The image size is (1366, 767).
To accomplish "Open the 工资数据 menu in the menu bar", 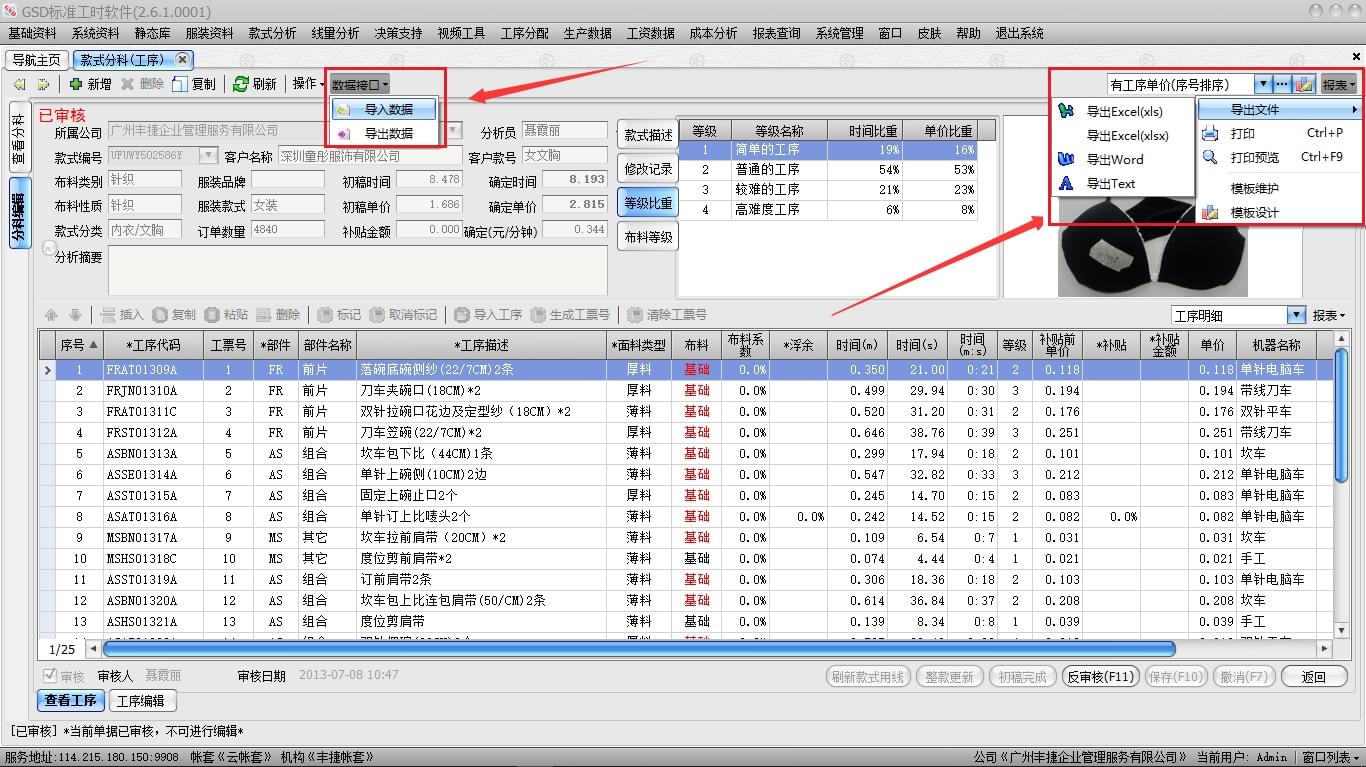I will tap(650, 33).
